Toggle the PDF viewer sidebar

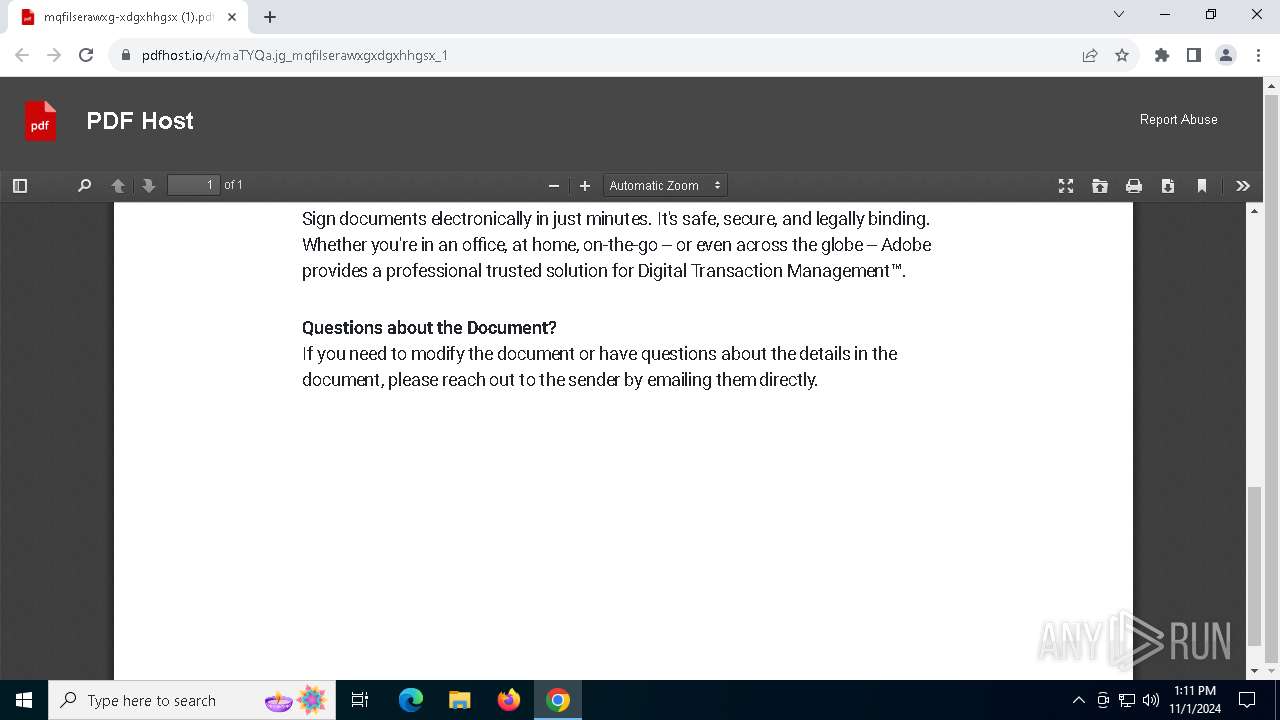click(x=20, y=186)
